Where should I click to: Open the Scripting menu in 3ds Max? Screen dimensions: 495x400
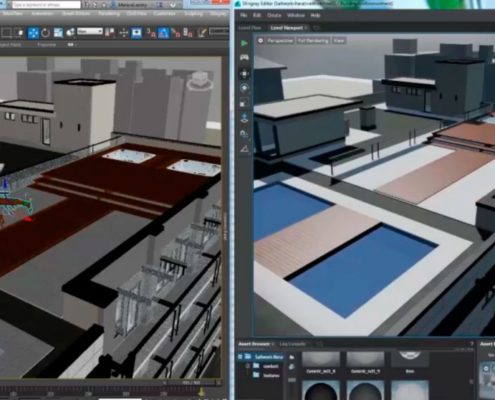(x=193, y=14)
